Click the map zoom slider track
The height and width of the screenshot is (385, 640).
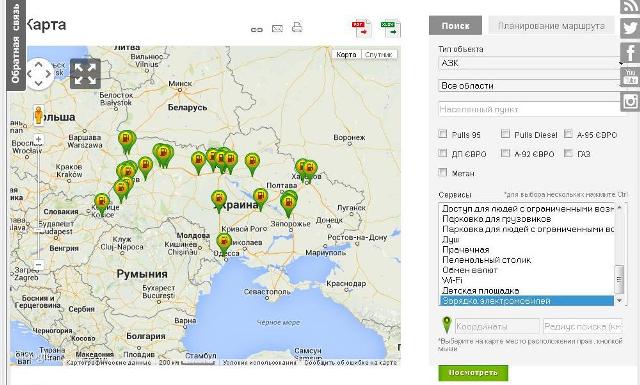click(x=38, y=202)
